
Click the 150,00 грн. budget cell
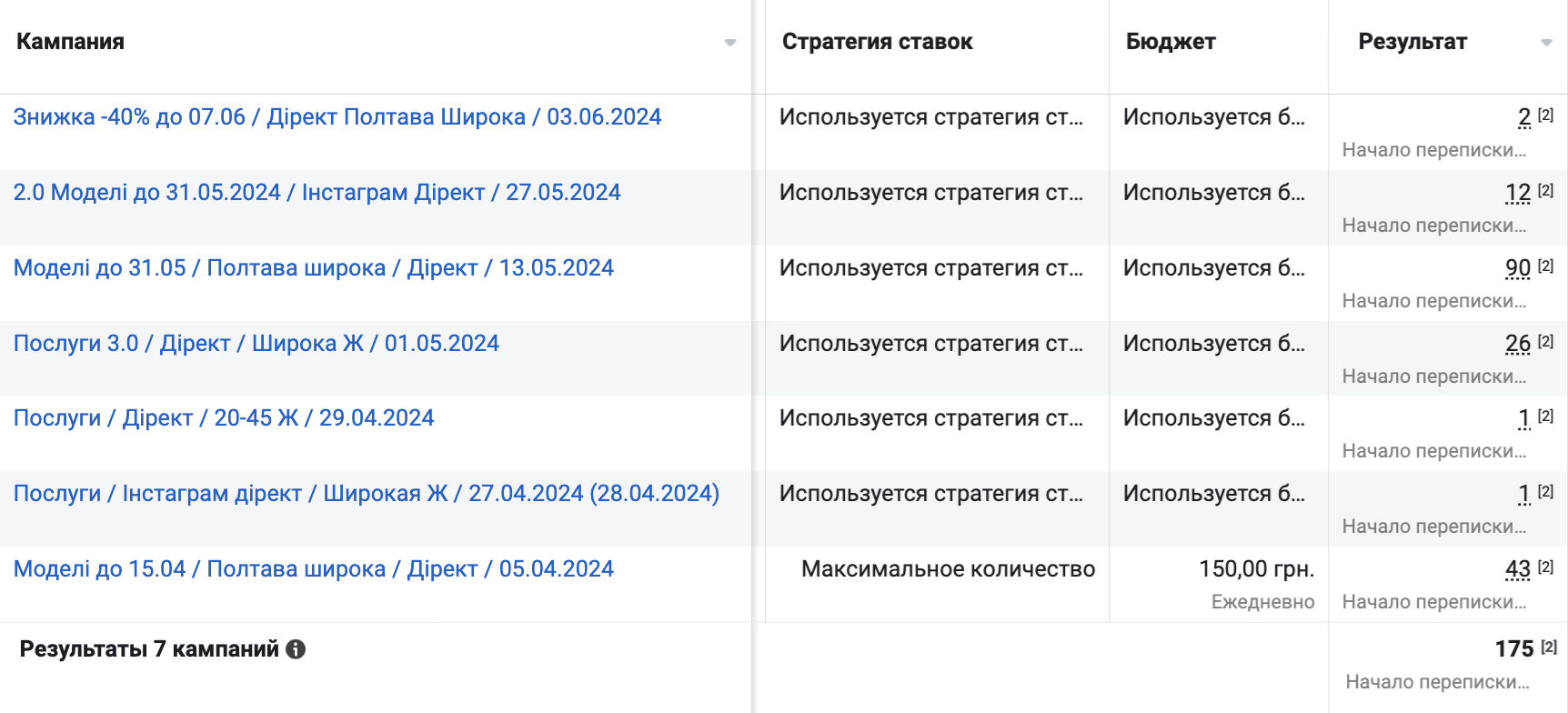1257,569
